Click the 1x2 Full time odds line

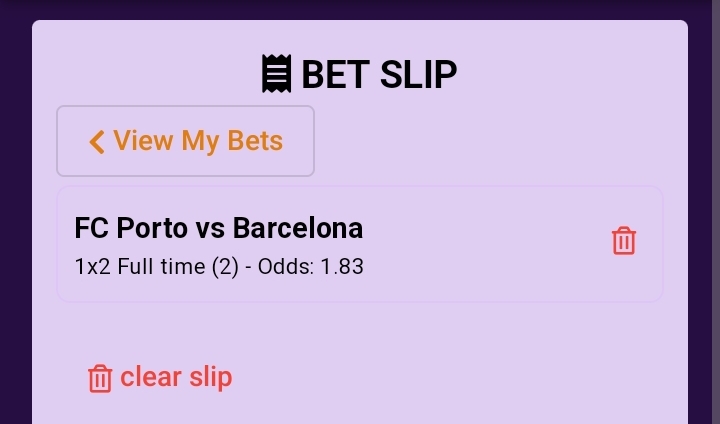219,266
